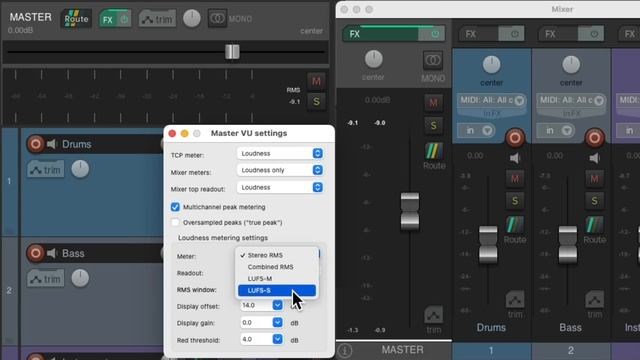Open the Display offset dropdown arrow

pos(277,305)
